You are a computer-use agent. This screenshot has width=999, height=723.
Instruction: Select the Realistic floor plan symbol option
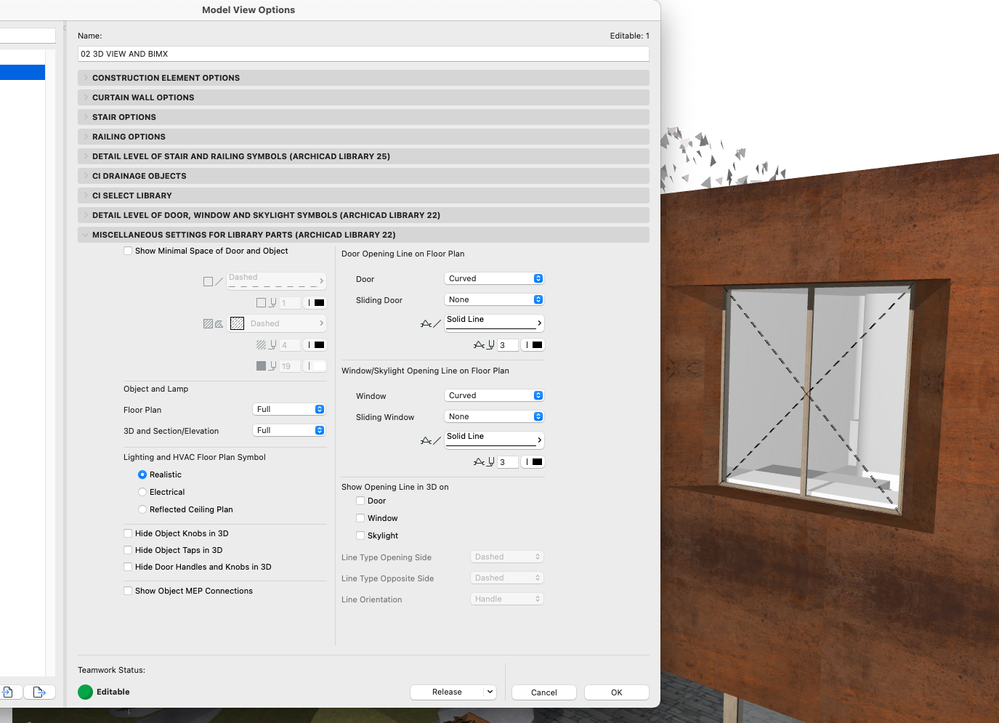pos(142,475)
